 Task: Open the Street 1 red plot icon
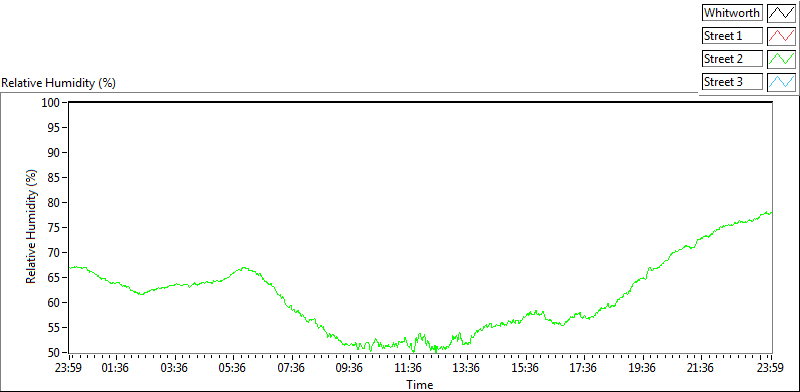[x=781, y=36]
